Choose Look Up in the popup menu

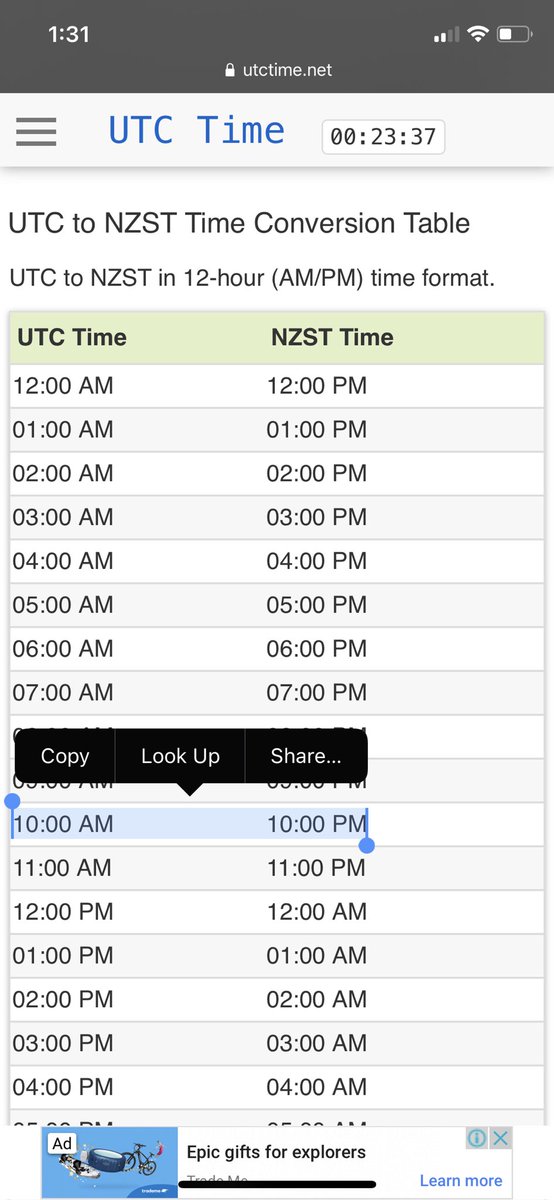pos(180,756)
